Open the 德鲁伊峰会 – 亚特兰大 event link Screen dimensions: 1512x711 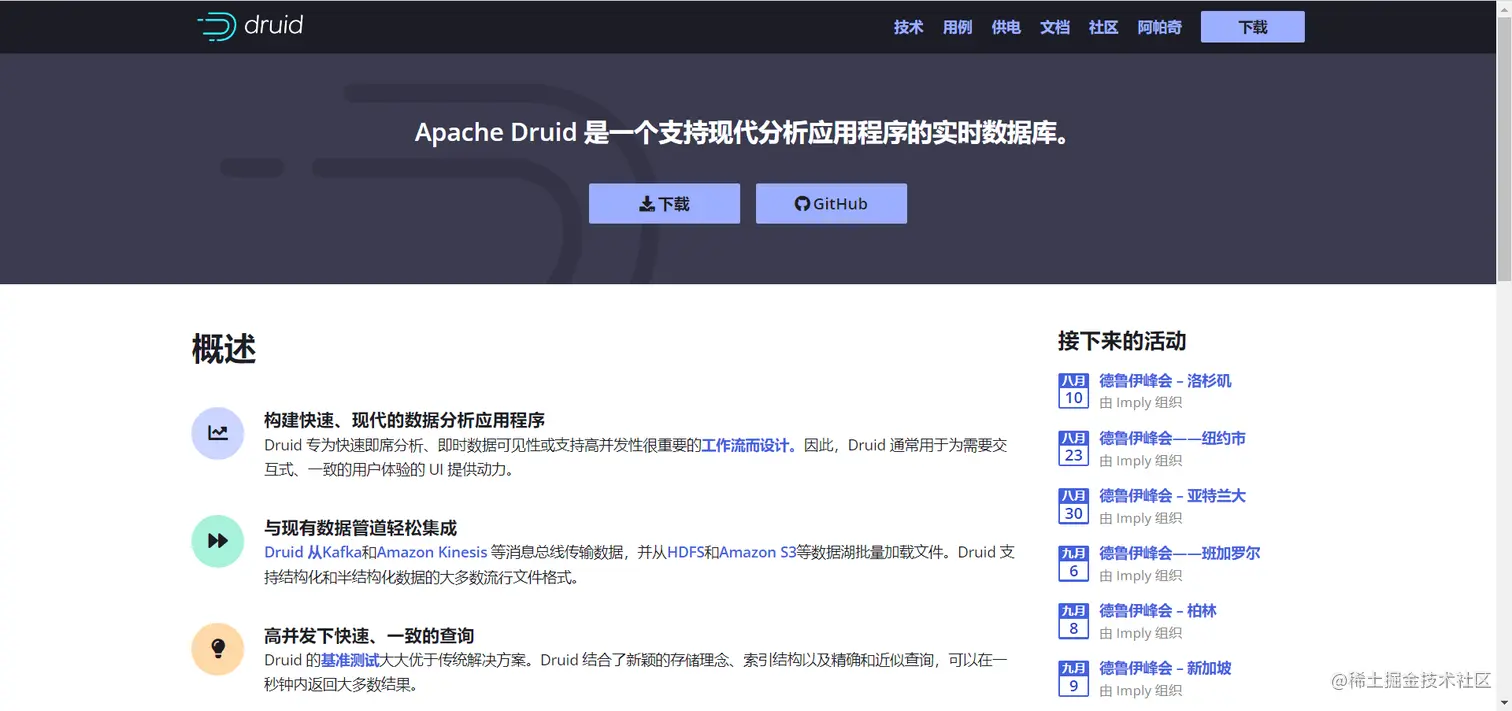pos(1172,496)
